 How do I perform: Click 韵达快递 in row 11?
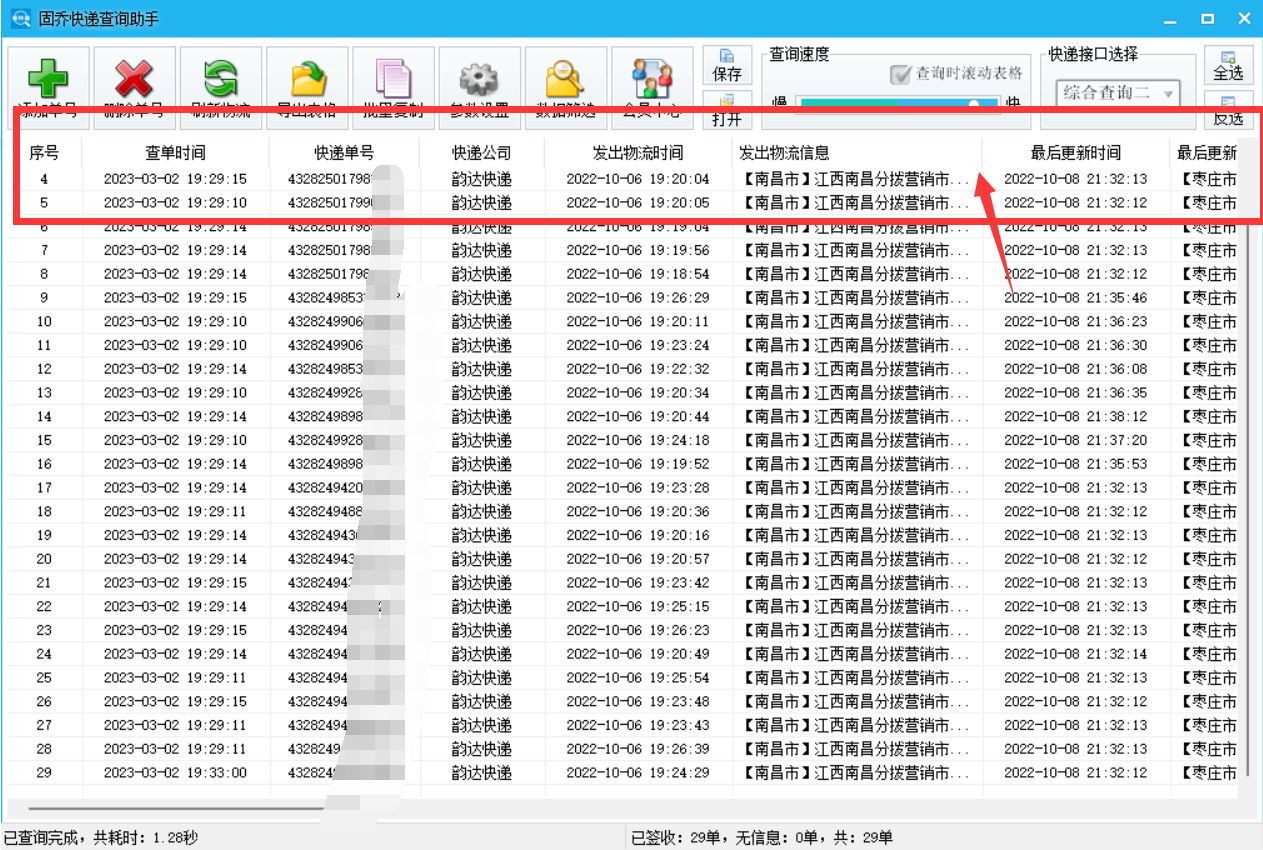(481, 345)
